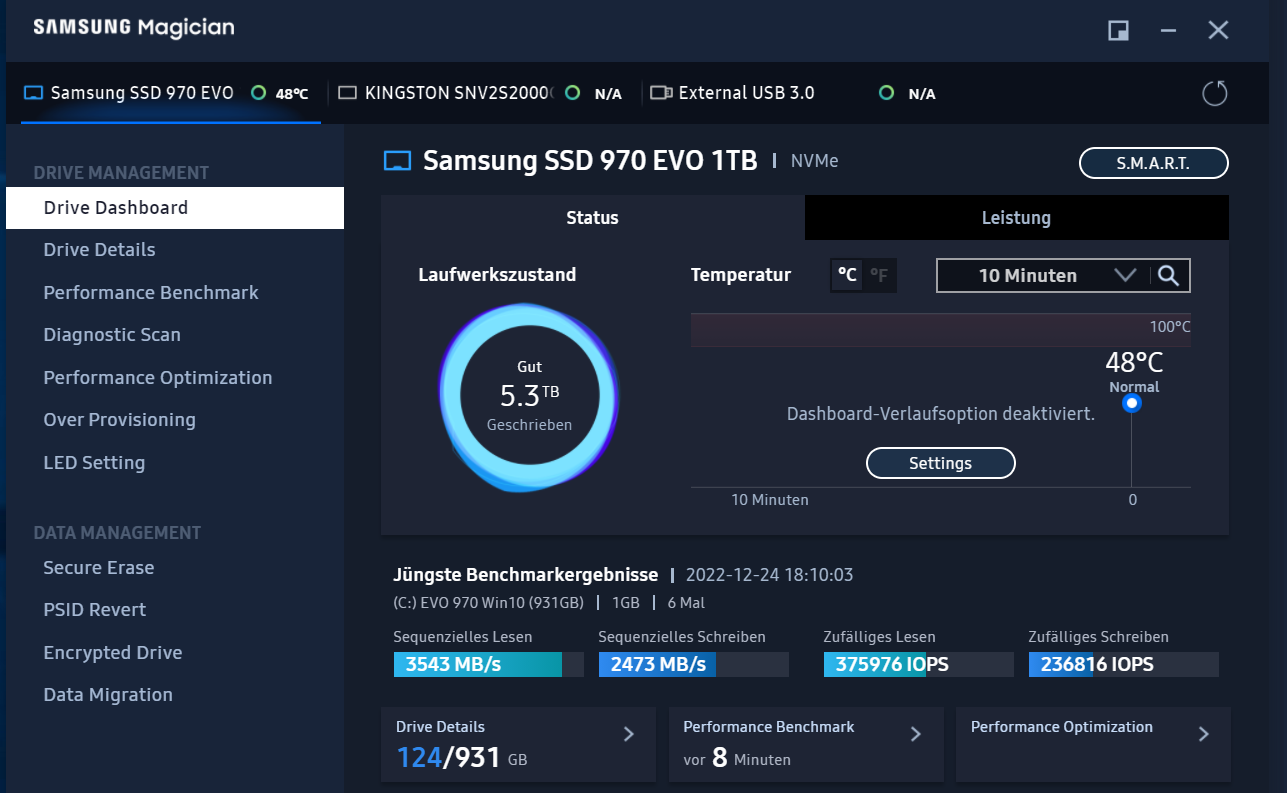
Task: Open the 10 Minuten time range dropdown
Action: [1043, 275]
